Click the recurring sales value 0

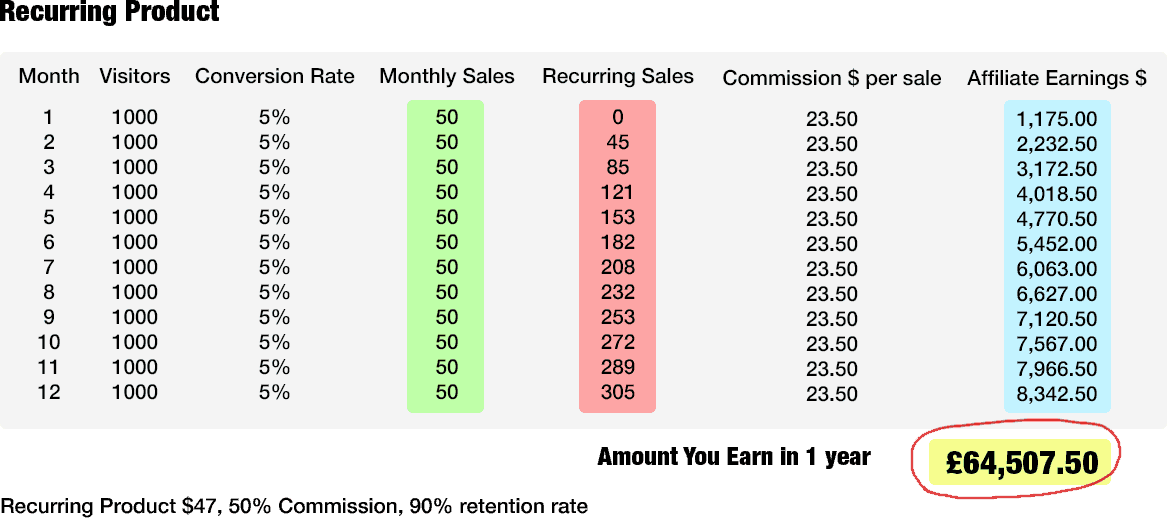[618, 117]
